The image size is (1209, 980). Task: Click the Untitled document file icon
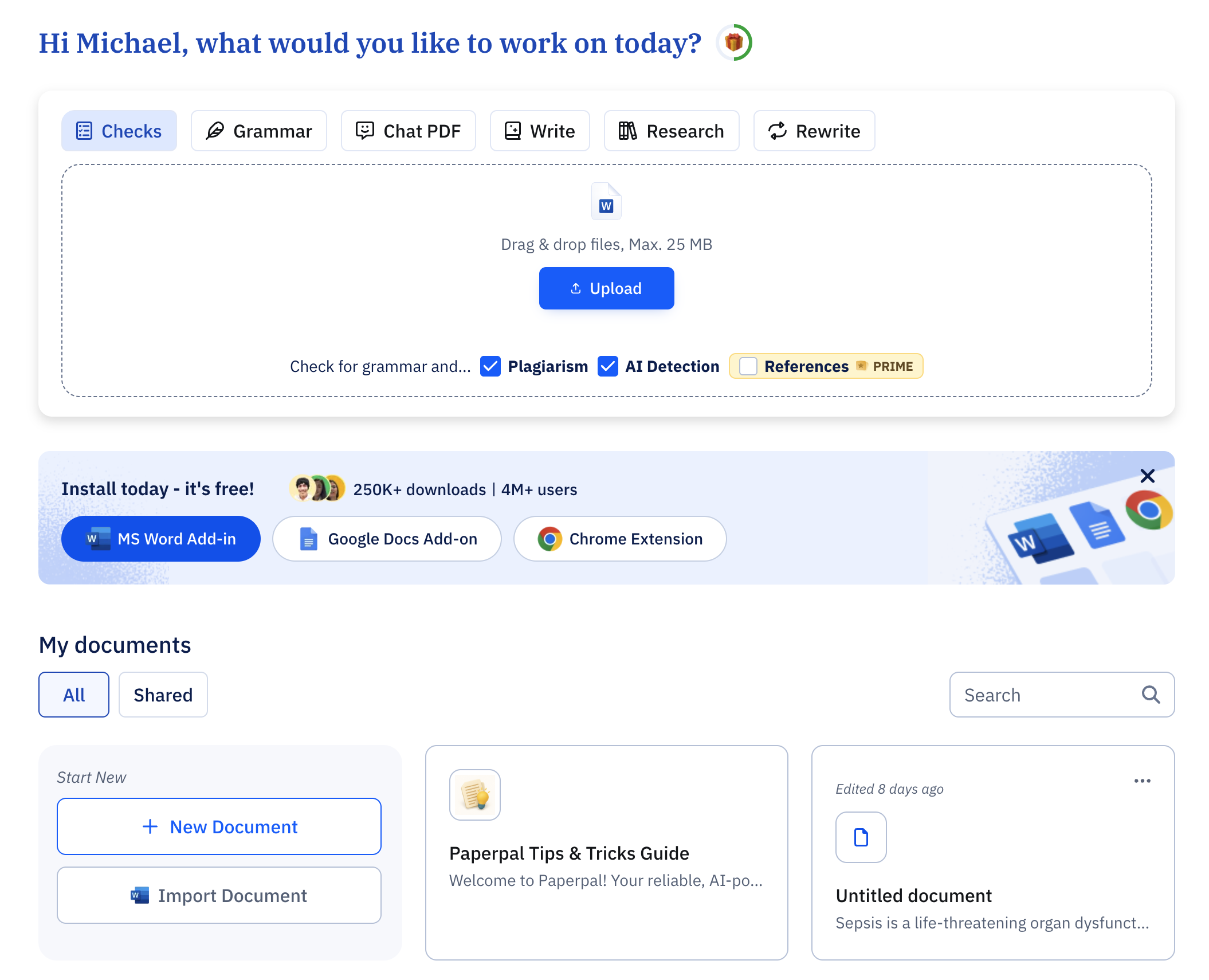tap(861, 837)
